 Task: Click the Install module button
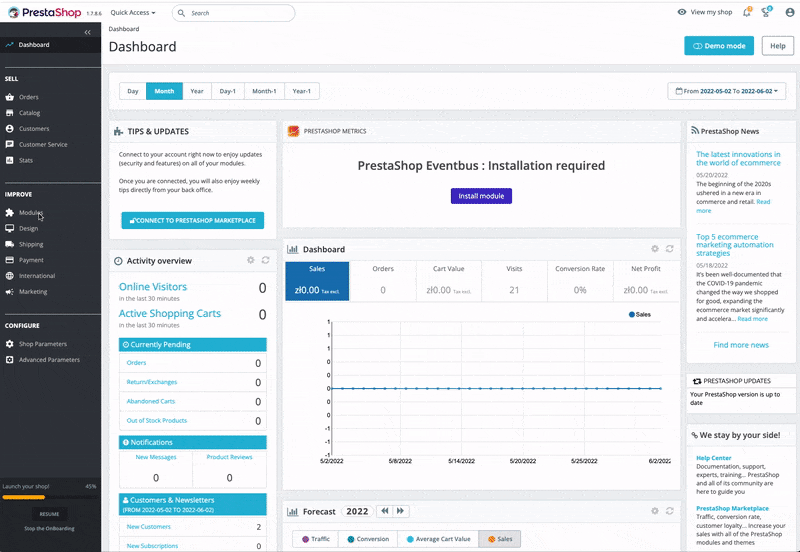click(x=481, y=196)
